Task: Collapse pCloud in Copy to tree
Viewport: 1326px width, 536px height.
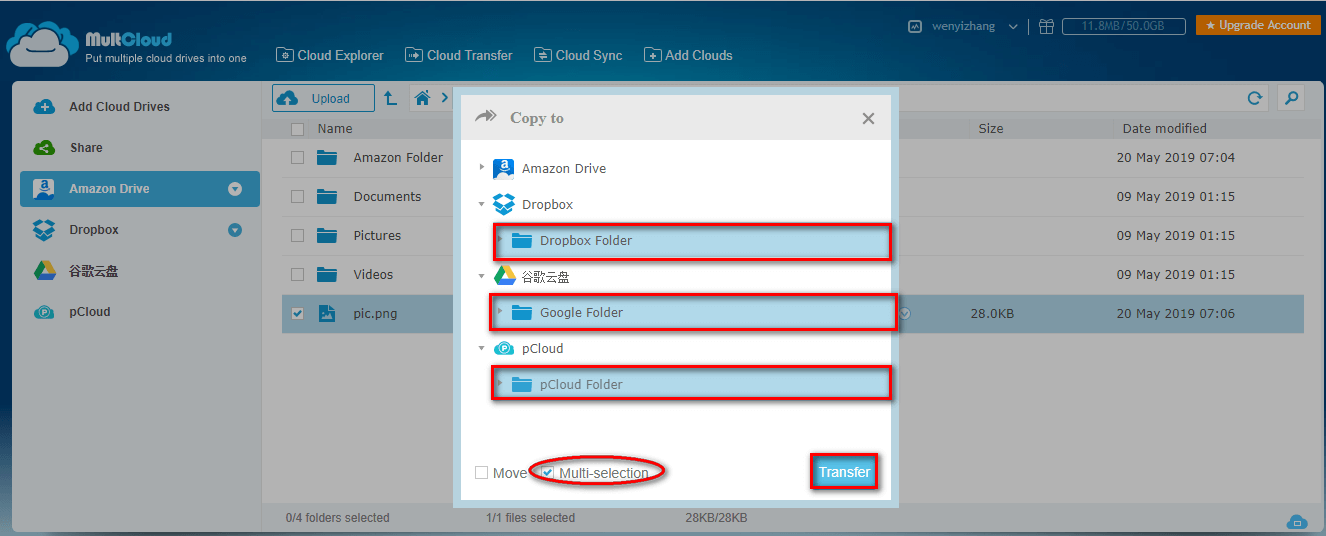Action: pos(481,348)
